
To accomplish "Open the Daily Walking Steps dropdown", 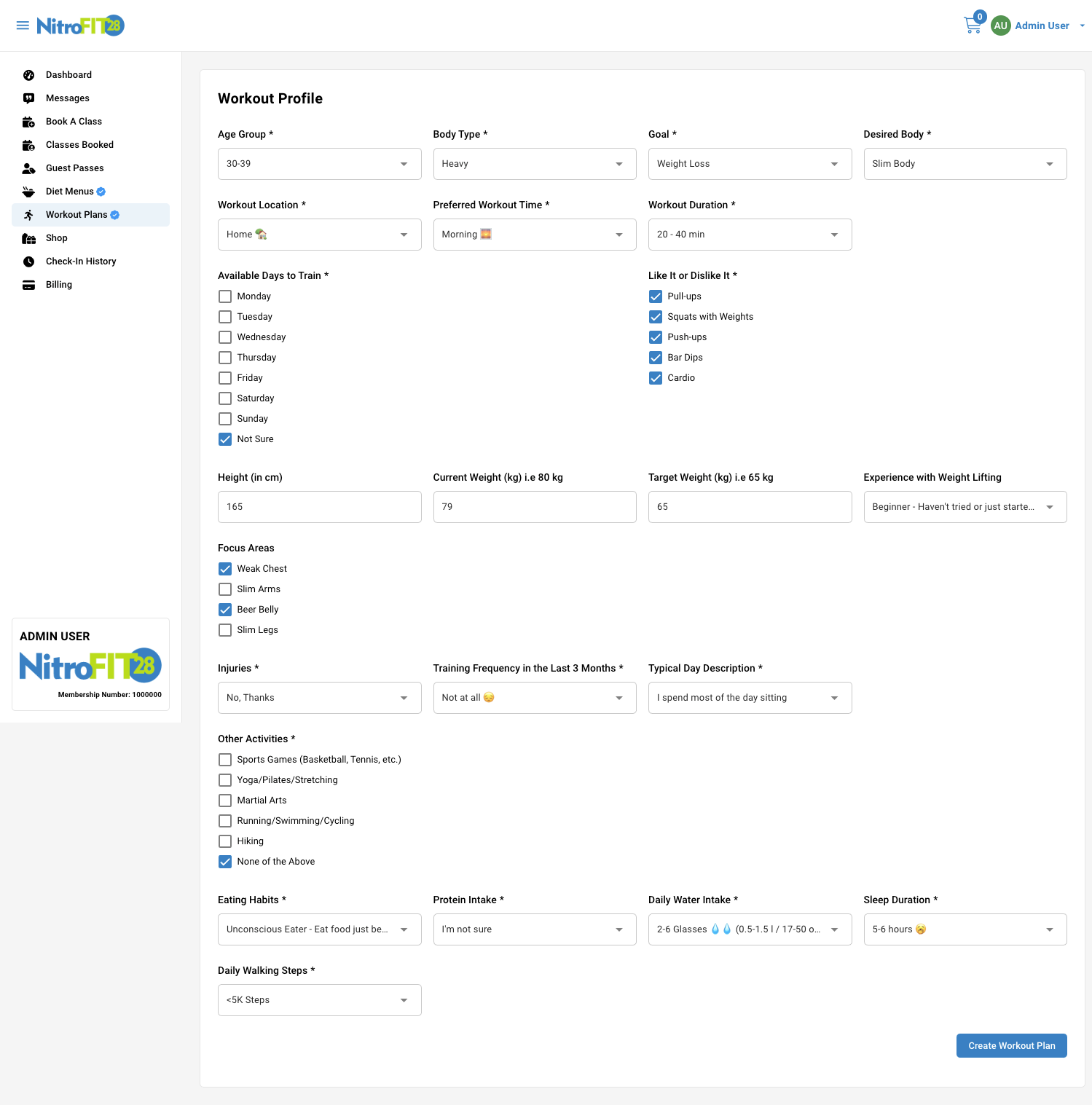I will click(319, 999).
